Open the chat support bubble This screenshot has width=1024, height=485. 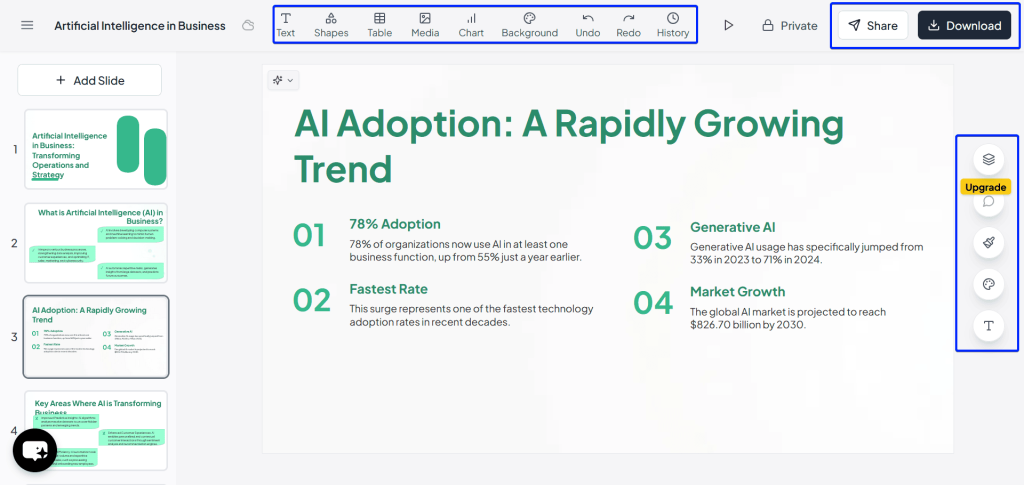click(x=35, y=451)
